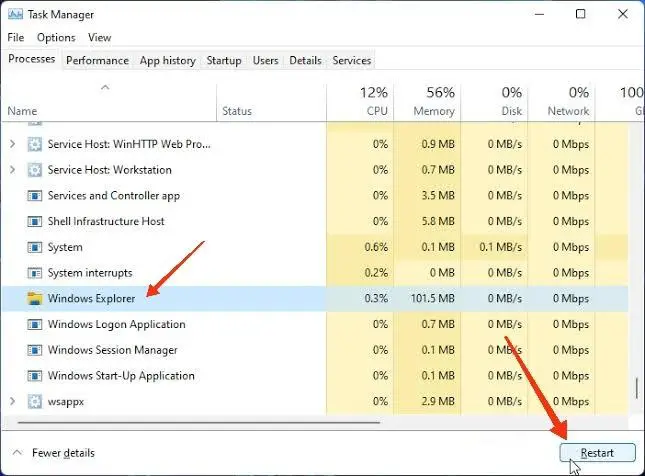Expand Service Host: WinHTTP Web Proxy group
Screen dimensions: 645x476
(12, 144)
